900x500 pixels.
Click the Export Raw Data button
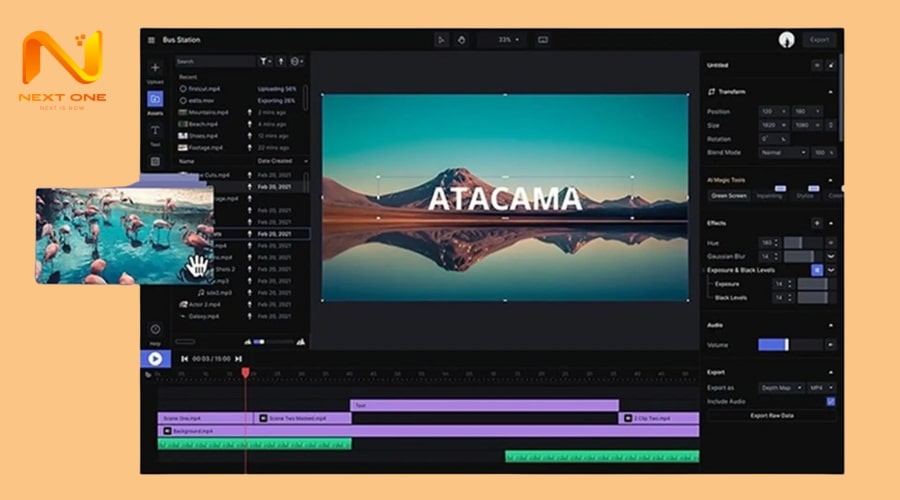(771, 415)
